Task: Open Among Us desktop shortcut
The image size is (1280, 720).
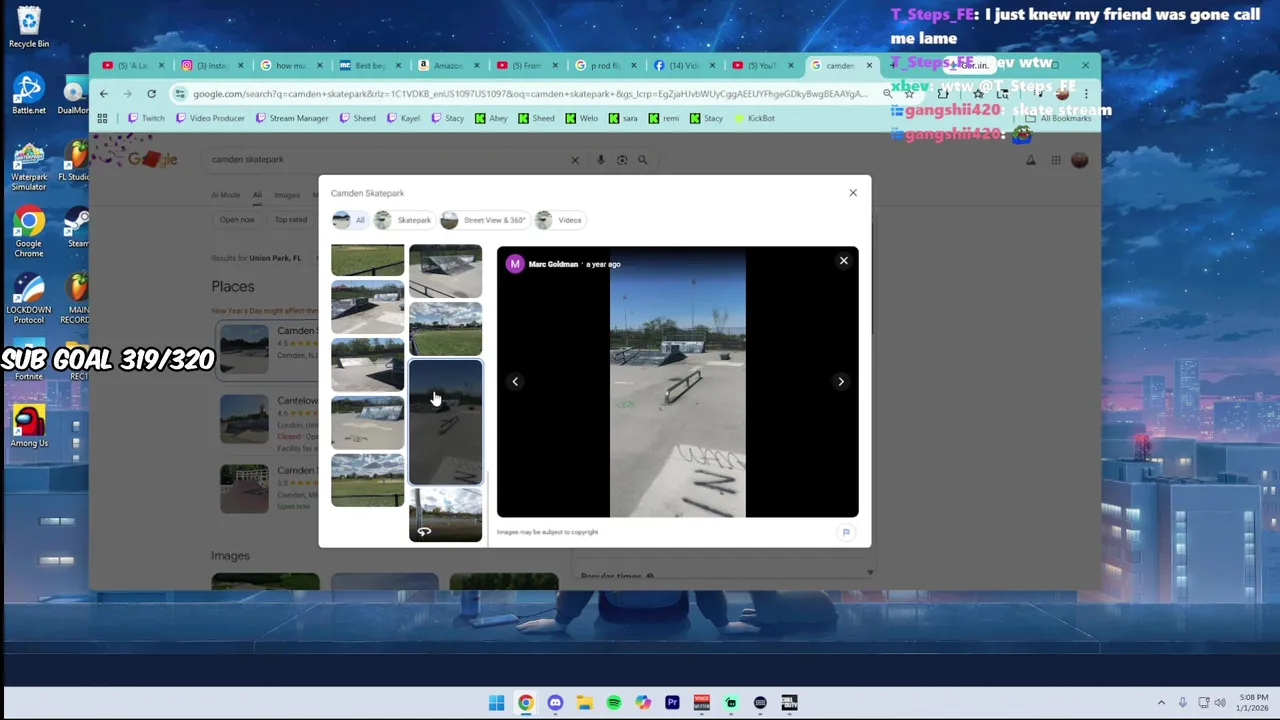Action: (29, 425)
